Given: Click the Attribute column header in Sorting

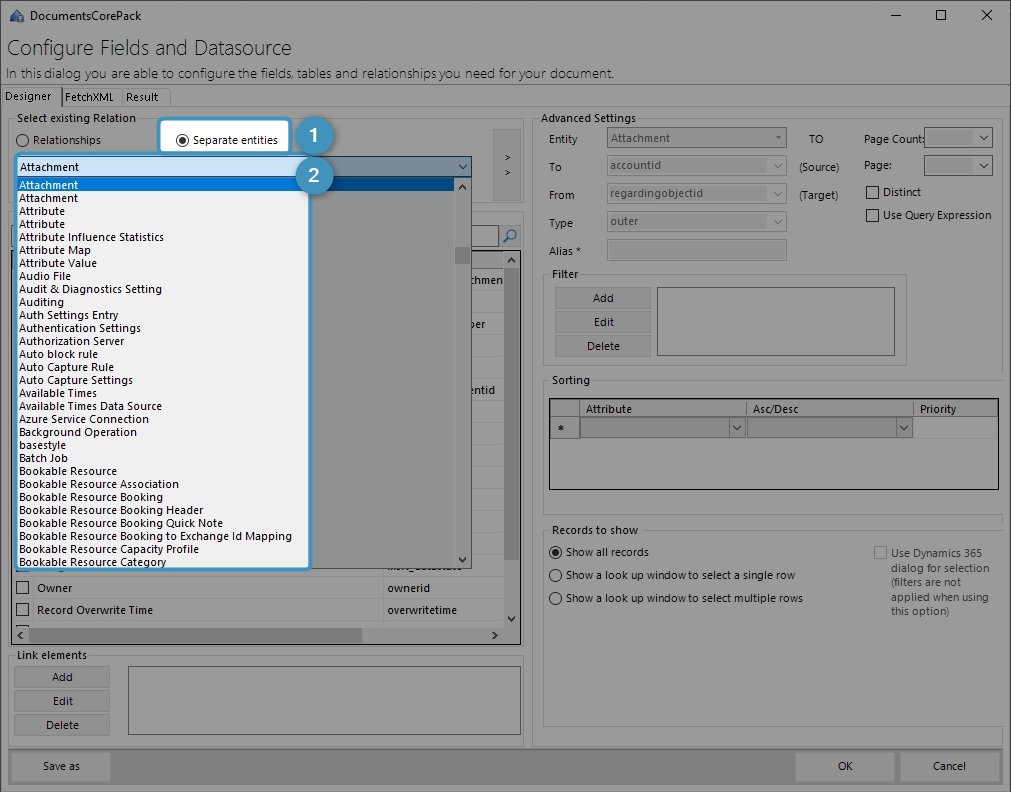Looking at the screenshot, I should tap(663, 409).
